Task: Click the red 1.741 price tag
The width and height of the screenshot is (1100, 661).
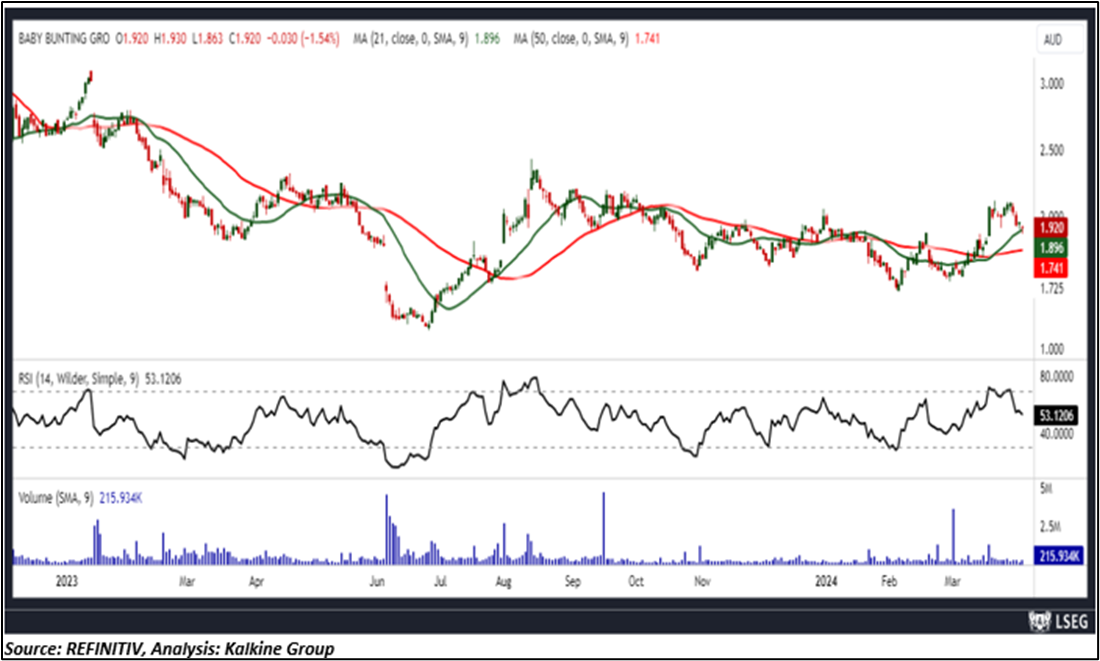Action: pyautogui.click(x=1051, y=268)
